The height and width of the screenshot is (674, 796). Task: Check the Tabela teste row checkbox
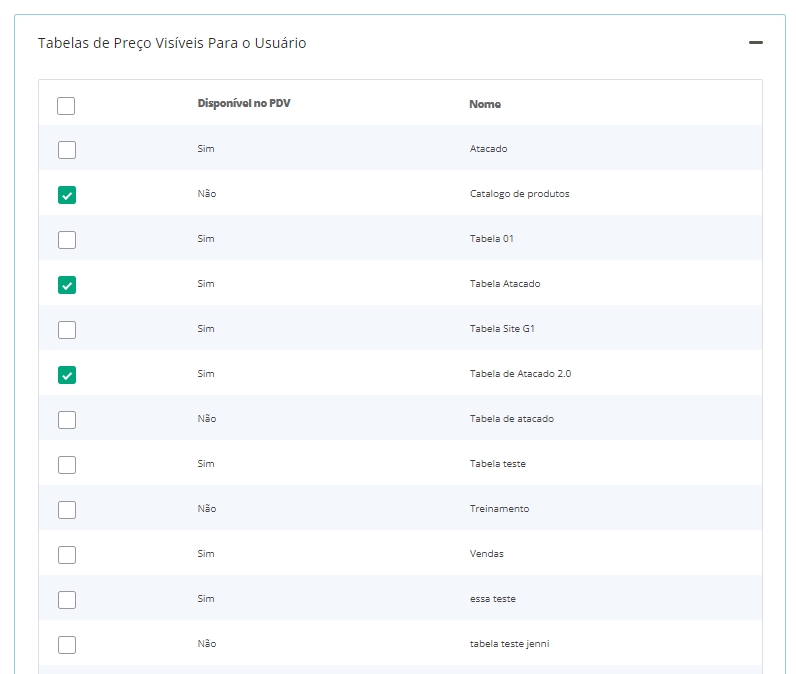coord(66,465)
